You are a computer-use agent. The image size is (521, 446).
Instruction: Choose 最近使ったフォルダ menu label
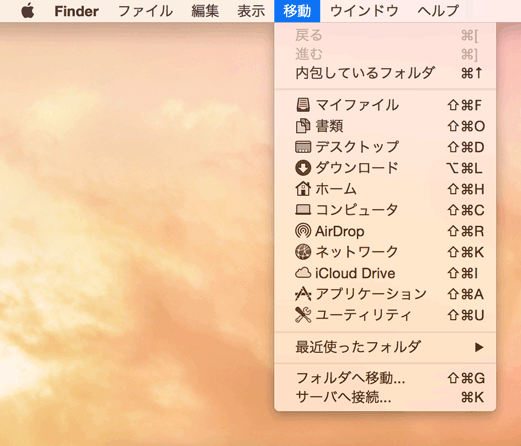tap(358, 347)
